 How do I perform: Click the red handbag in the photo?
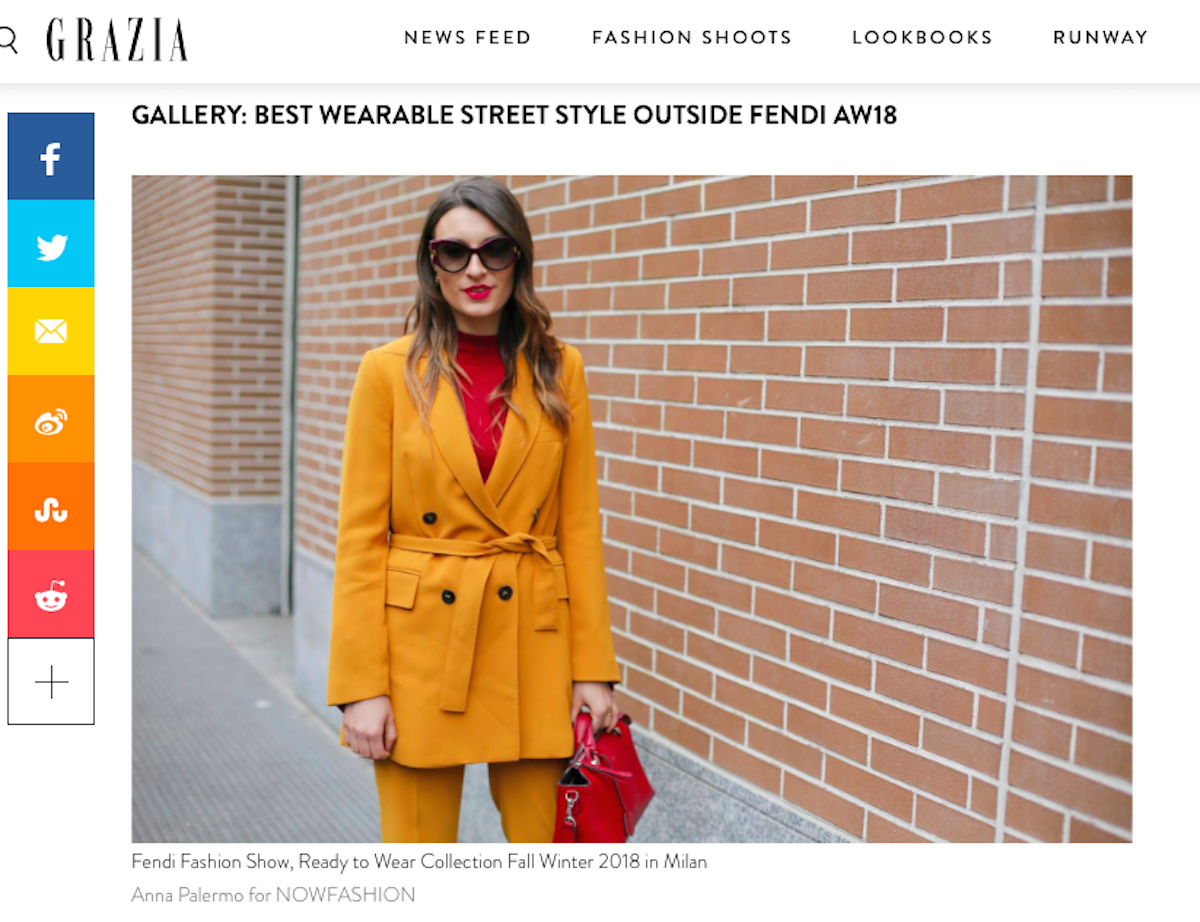602,776
